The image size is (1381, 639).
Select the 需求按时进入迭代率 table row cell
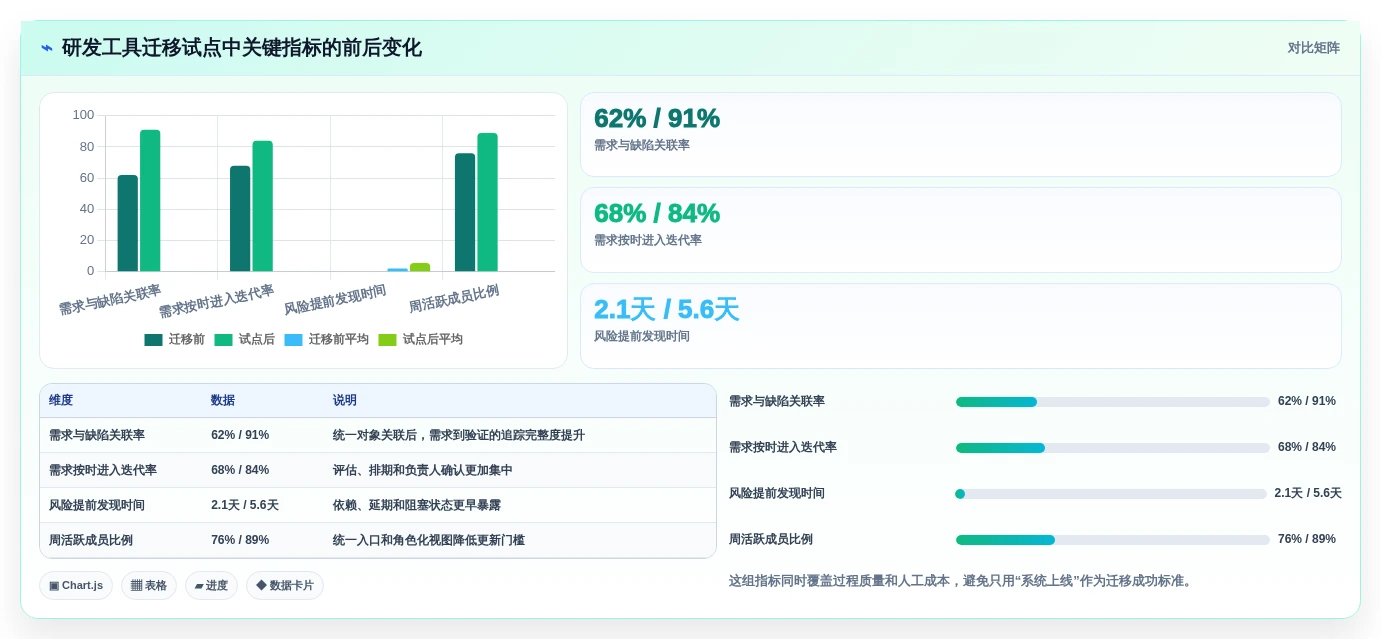coord(121,470)
